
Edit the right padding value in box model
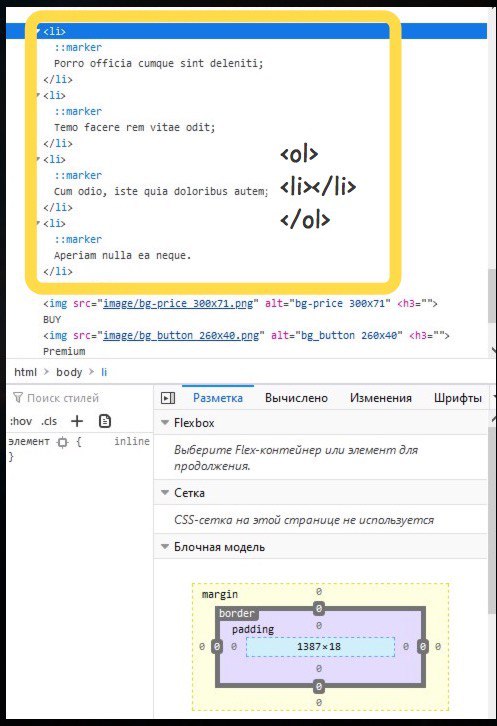point(406,646)
